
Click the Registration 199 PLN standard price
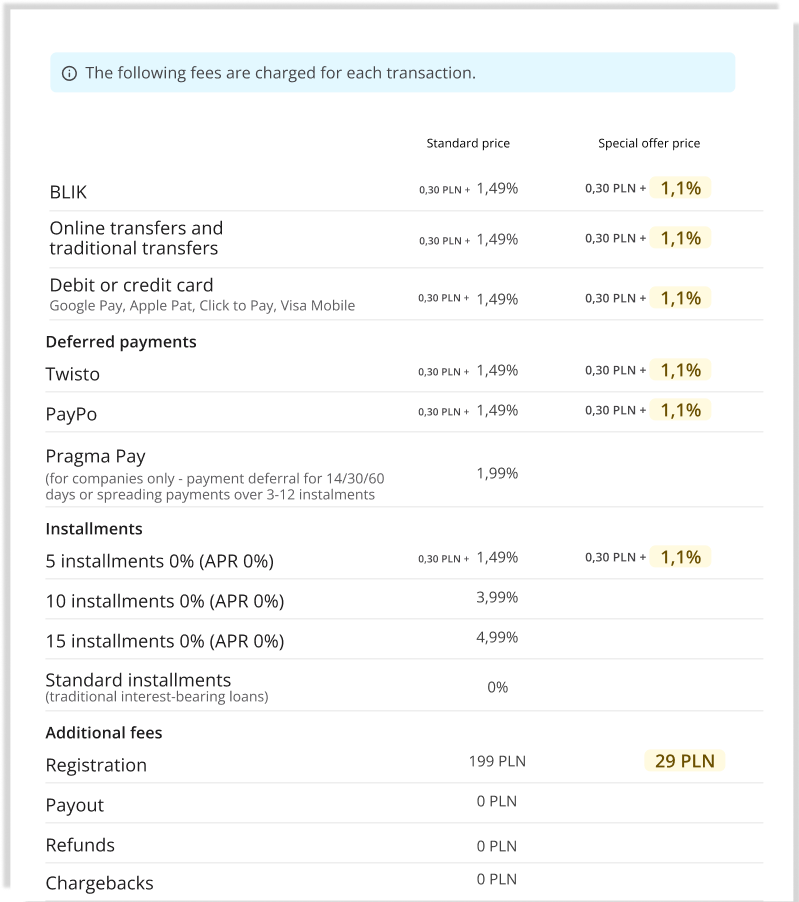click(x=497, y=762)
